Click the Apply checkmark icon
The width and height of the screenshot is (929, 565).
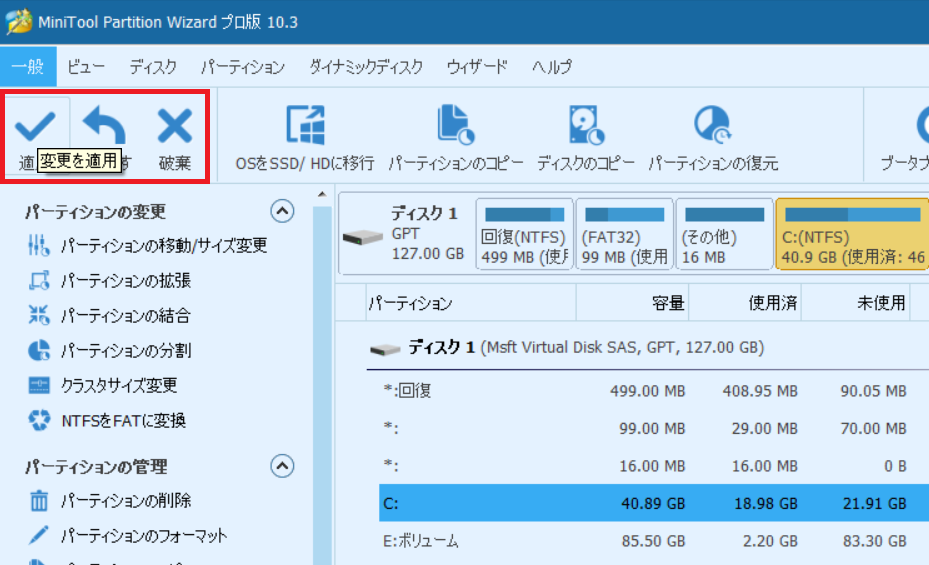point(36,126)
